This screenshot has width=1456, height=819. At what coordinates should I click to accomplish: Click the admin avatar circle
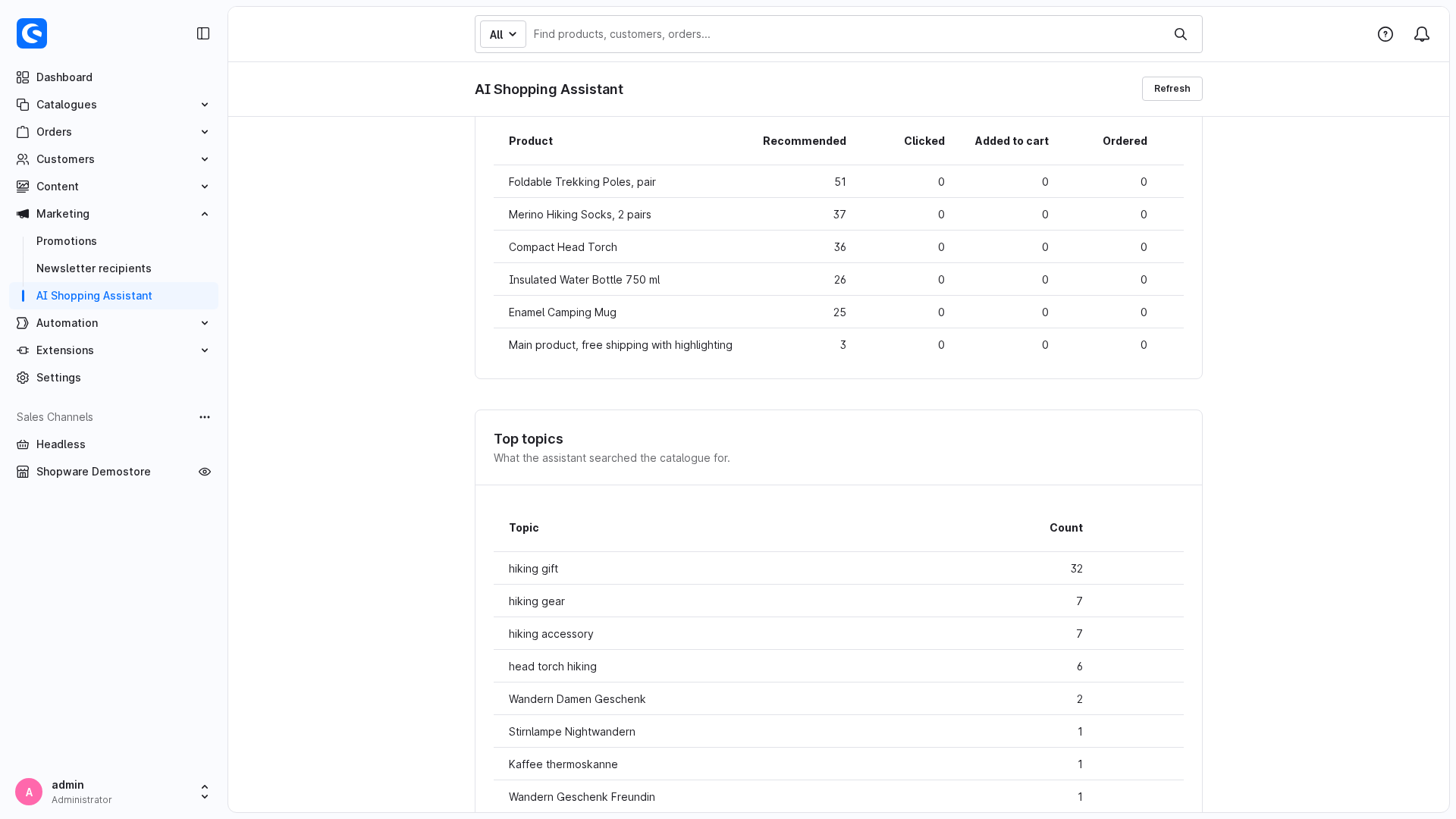coord(29,792)
